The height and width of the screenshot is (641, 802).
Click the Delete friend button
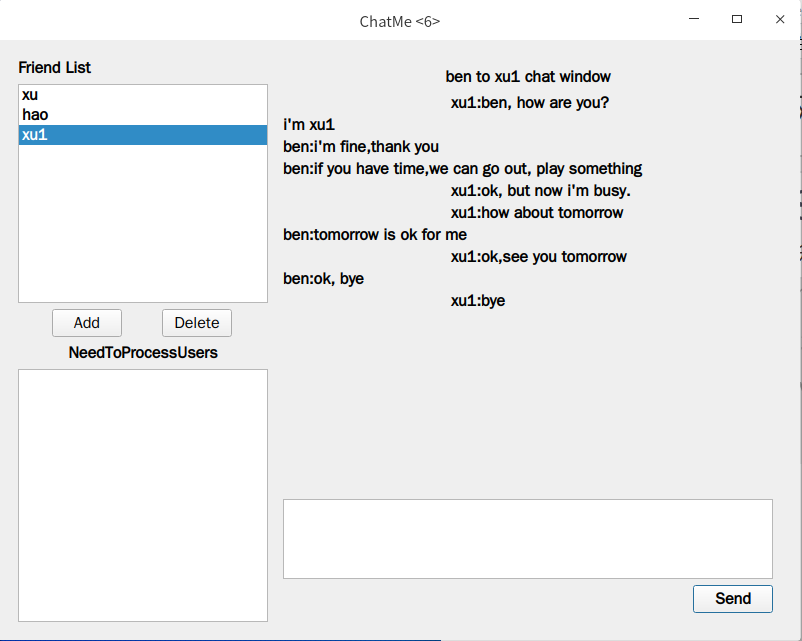[x=197, y=323]
